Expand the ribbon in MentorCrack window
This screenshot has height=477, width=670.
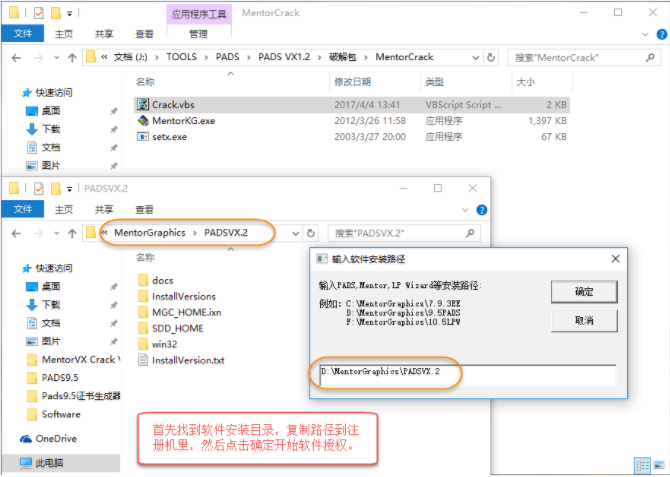point(645,34)
